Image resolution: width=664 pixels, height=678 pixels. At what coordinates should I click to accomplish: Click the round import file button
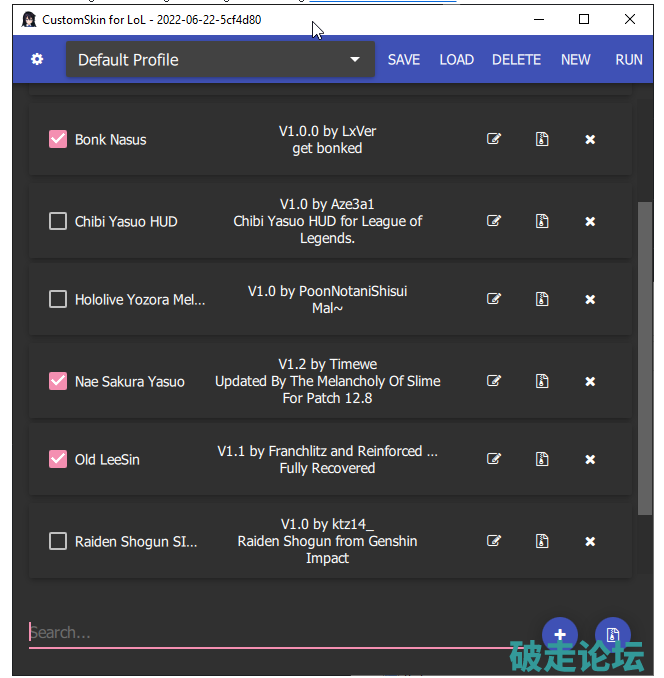(612, 634)
